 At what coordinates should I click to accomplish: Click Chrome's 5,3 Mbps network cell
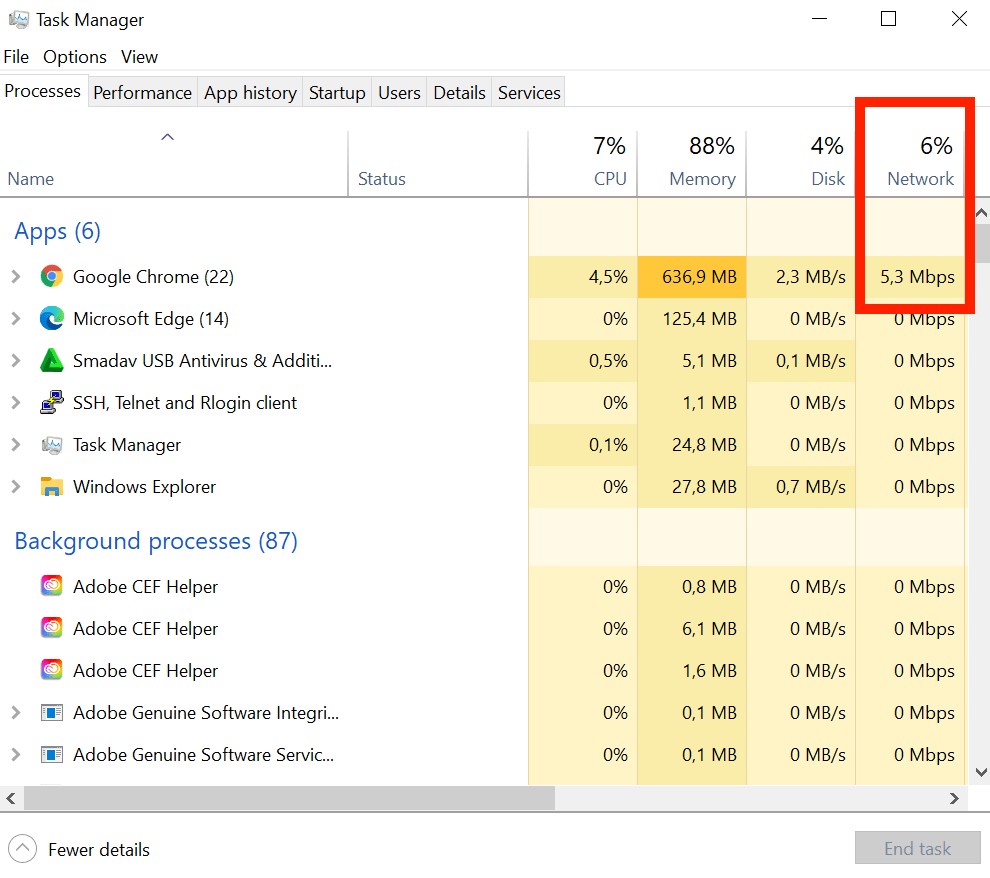(x=910, y=276)
